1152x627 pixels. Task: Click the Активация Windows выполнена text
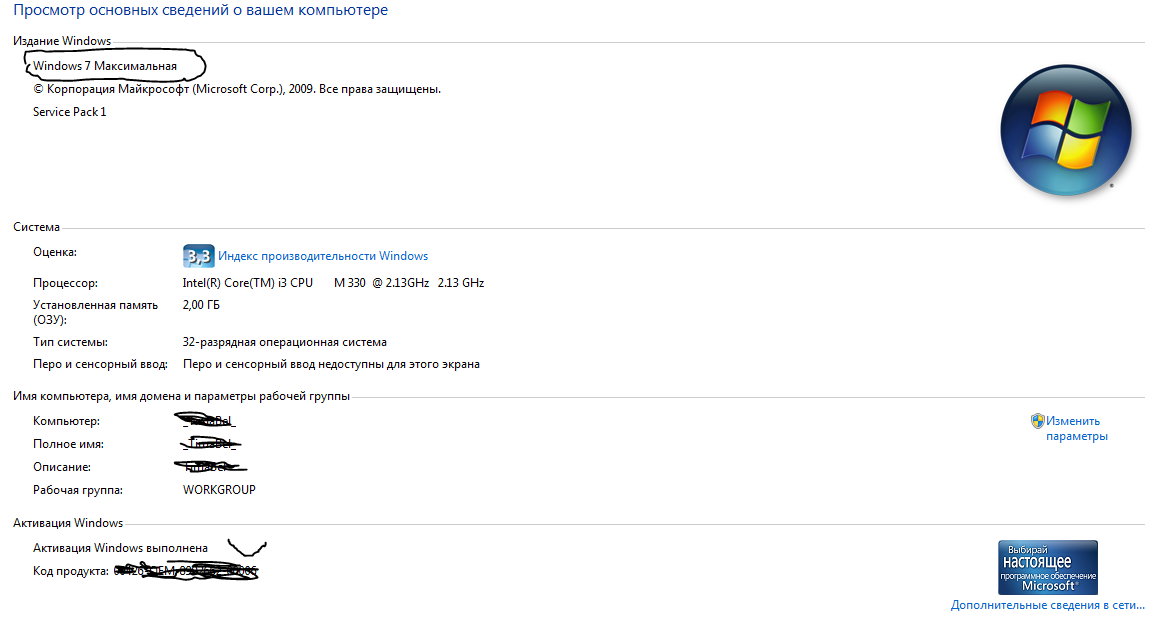pos(120,548)
